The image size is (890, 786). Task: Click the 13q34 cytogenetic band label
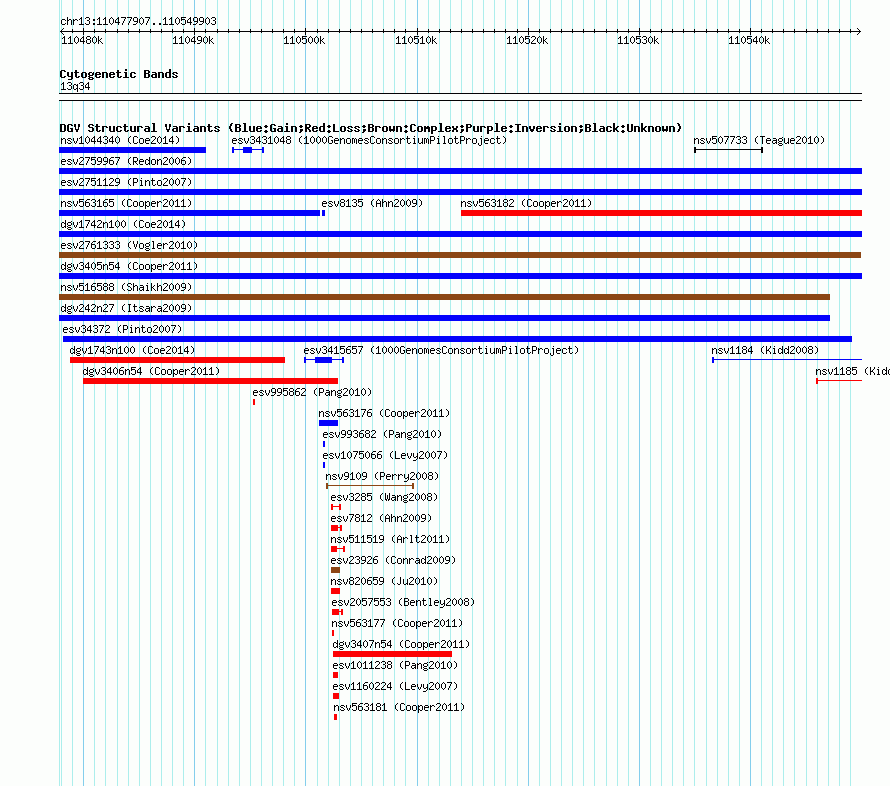pos(75,86)
